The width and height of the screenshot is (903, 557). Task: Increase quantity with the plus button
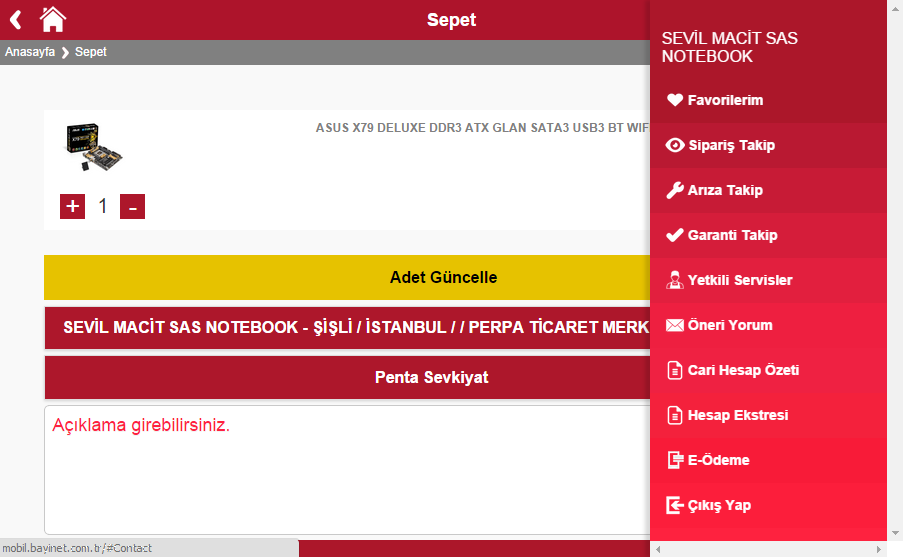point(73,206)
